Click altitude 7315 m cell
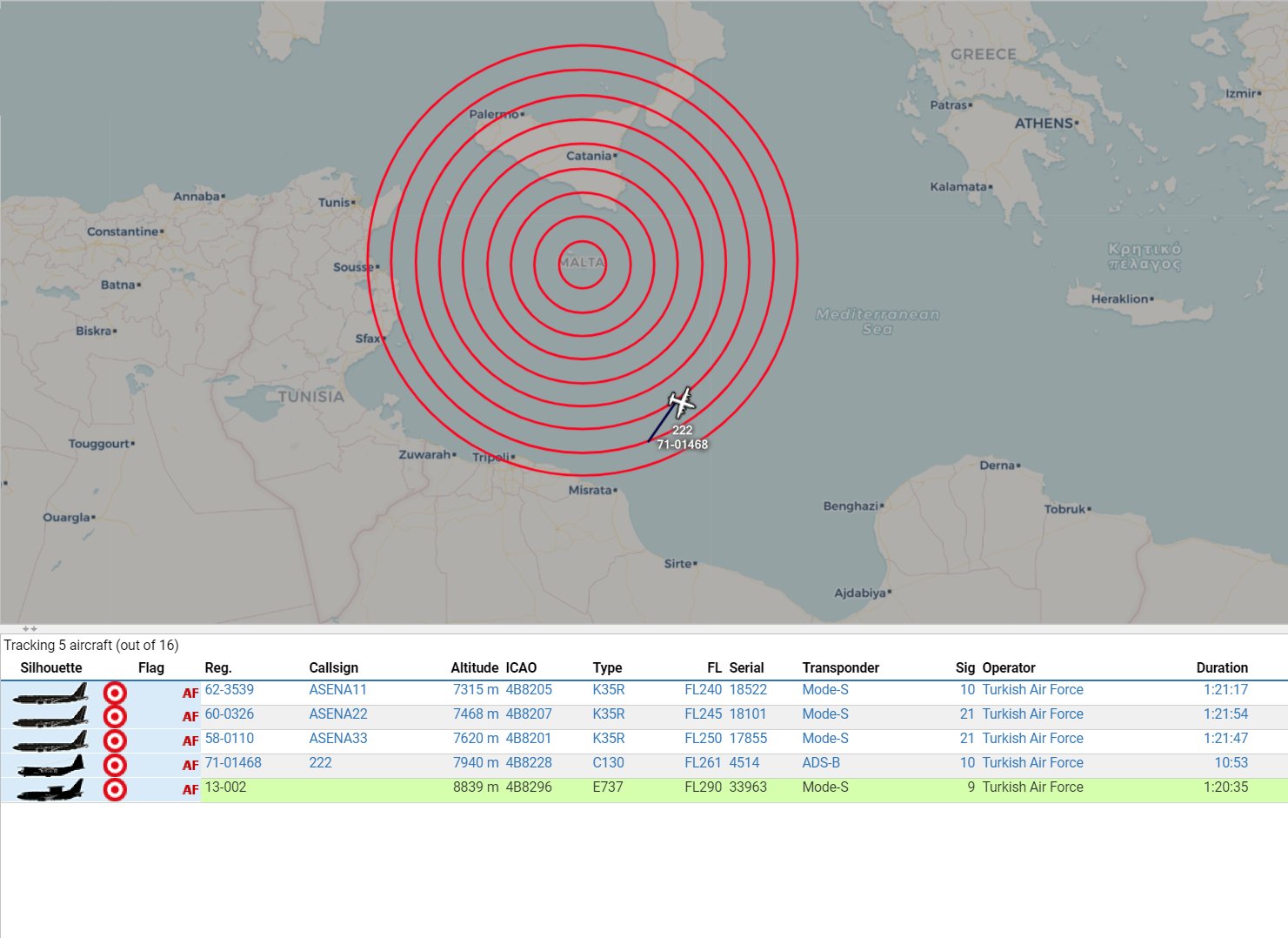This screenshot has width=1288, height=938. coord(476,689)
